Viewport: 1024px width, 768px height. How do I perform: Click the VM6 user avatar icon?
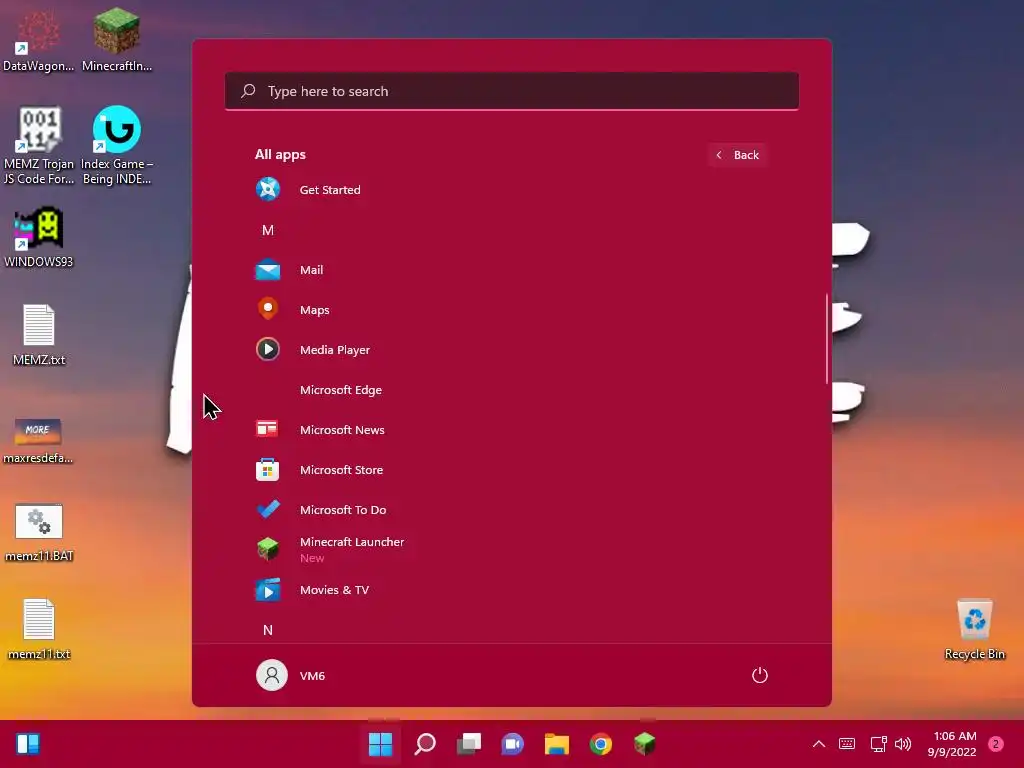[272, 675]
